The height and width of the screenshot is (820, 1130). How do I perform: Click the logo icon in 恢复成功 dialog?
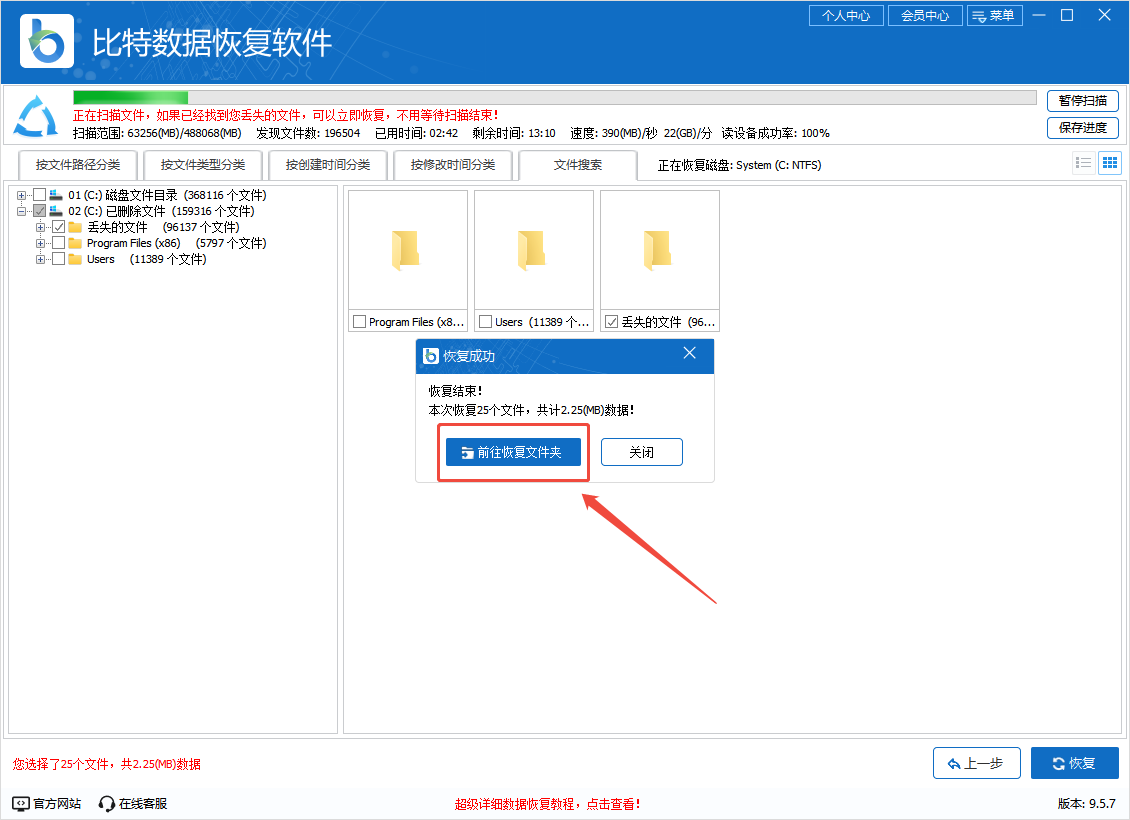pos(431,356)
